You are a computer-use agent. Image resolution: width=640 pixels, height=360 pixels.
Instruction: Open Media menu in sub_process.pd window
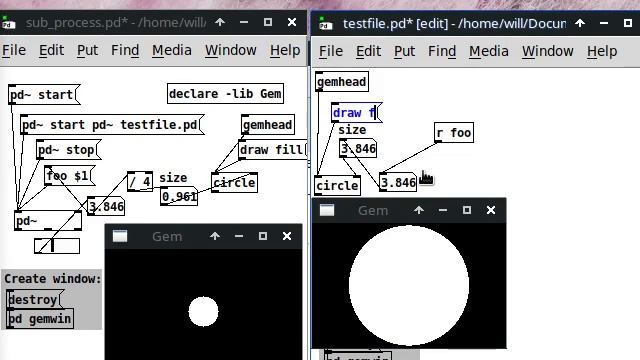tap(172, 50)
